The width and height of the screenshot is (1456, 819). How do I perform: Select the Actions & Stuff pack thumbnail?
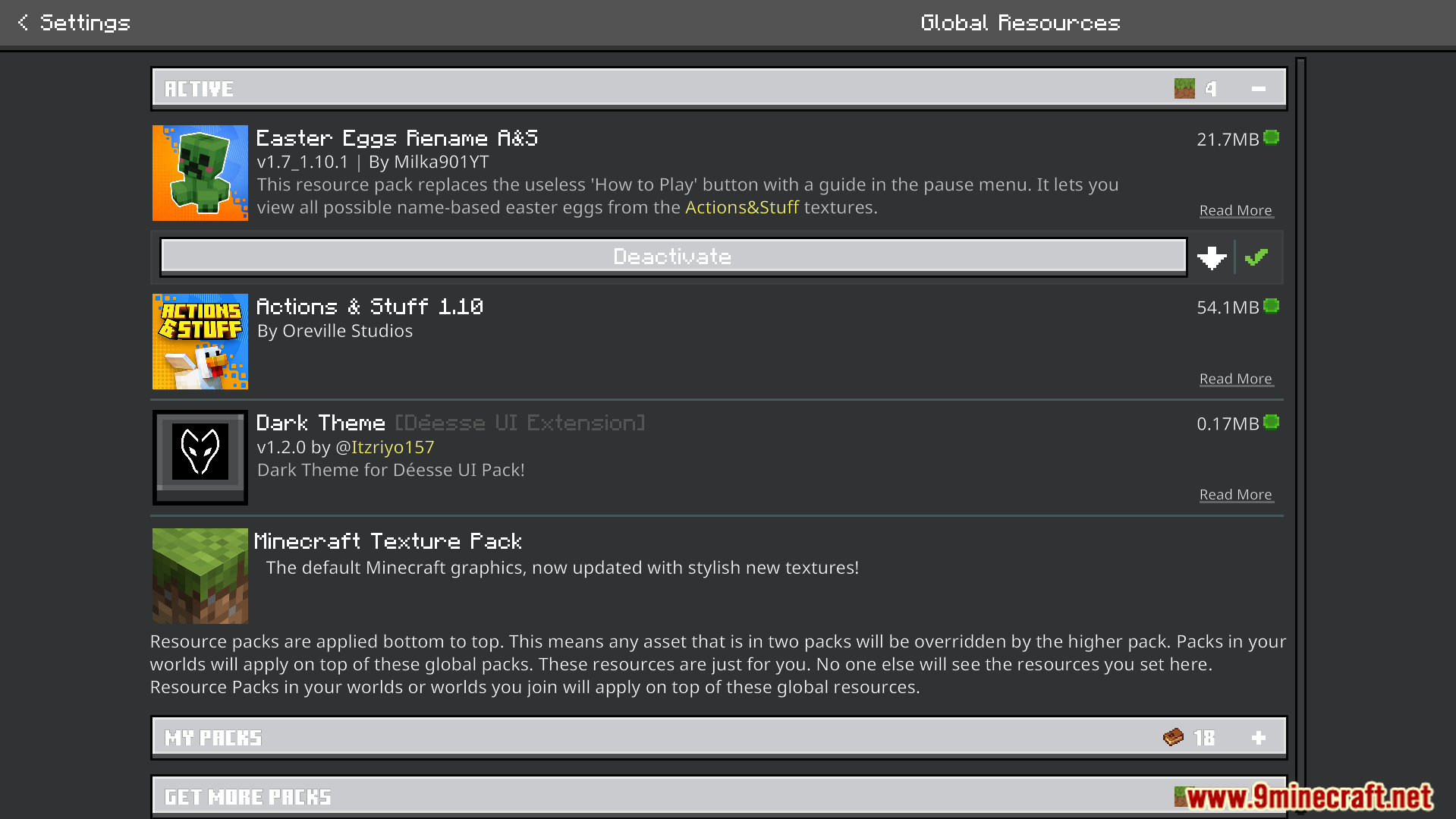(x=200, y=342)
